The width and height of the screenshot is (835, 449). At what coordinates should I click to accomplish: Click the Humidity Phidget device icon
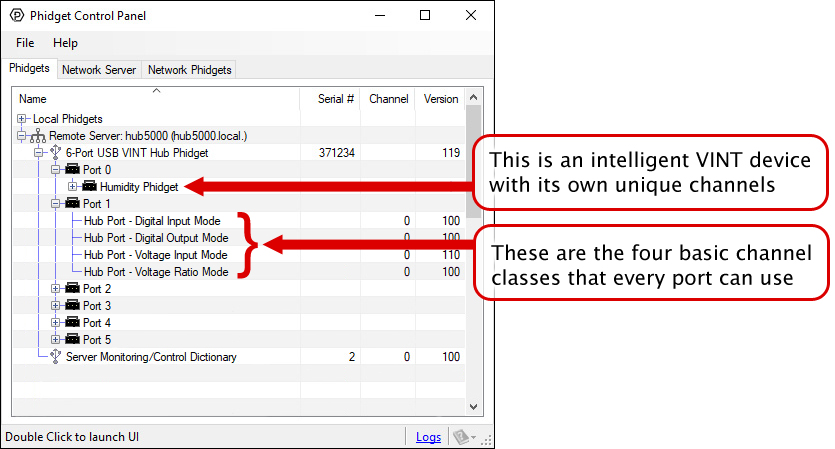point(89,186)
